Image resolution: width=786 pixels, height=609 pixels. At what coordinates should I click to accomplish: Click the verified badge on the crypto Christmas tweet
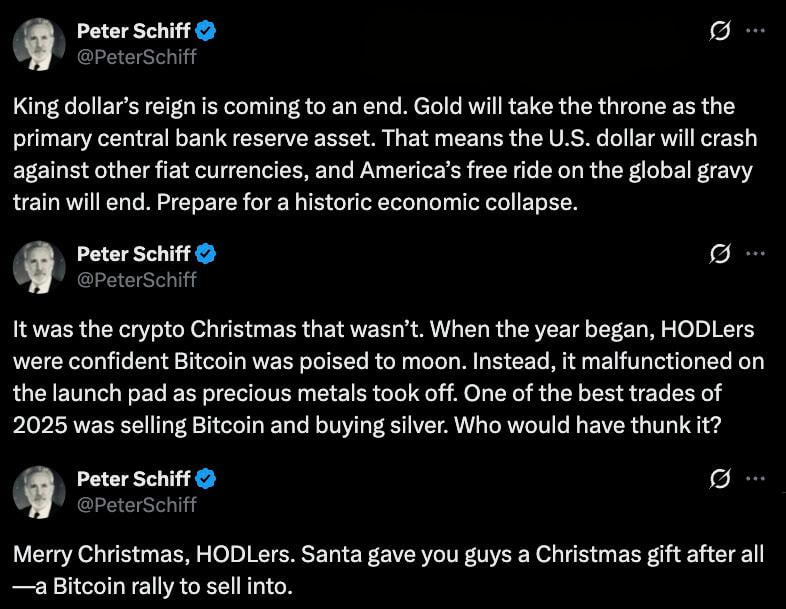click(x=208, y=255)
